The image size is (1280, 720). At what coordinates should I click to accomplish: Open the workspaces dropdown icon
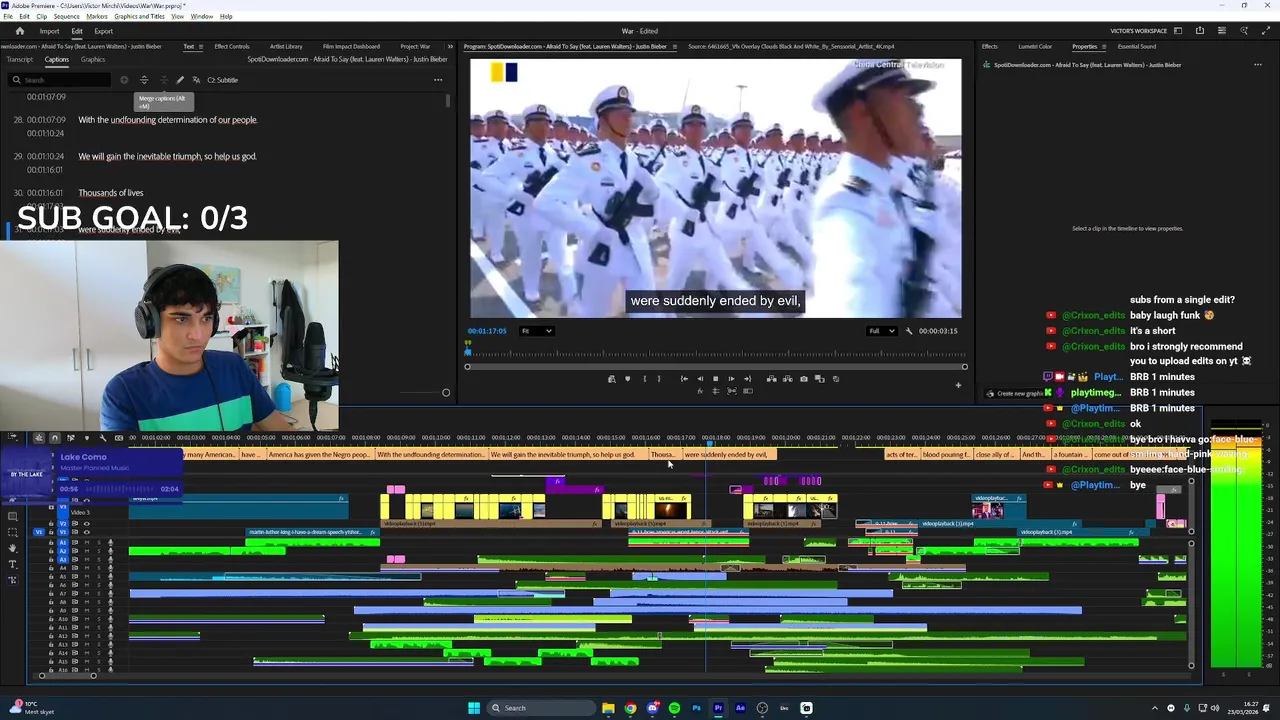1178,31
